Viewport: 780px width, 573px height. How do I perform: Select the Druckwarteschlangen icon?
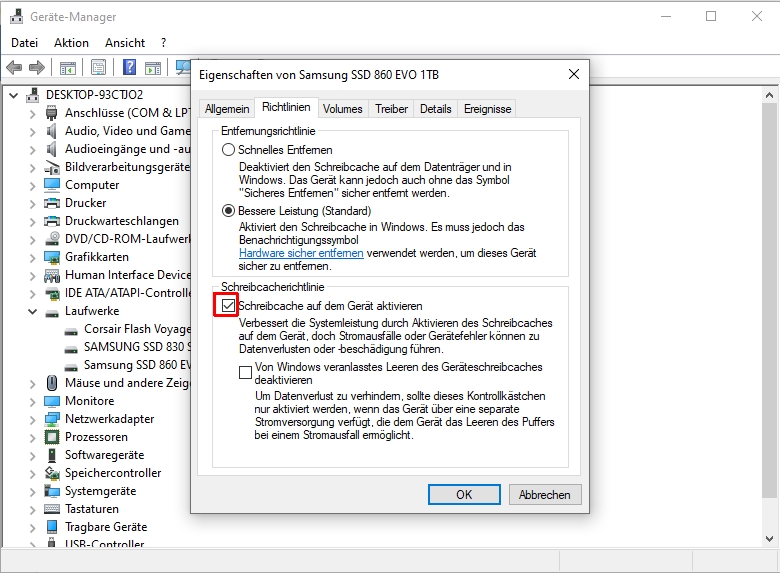click(x=52, y=221)
